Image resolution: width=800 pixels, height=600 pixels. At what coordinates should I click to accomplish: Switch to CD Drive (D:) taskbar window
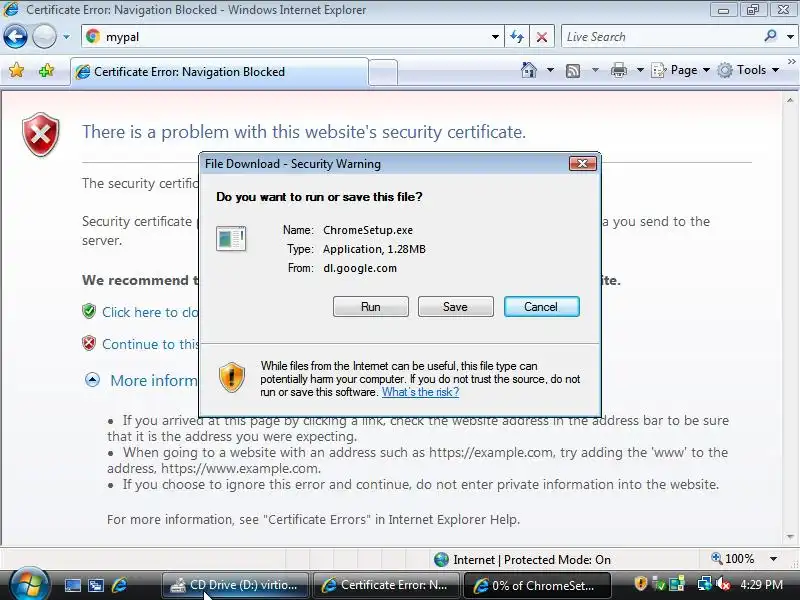[235, 585]
